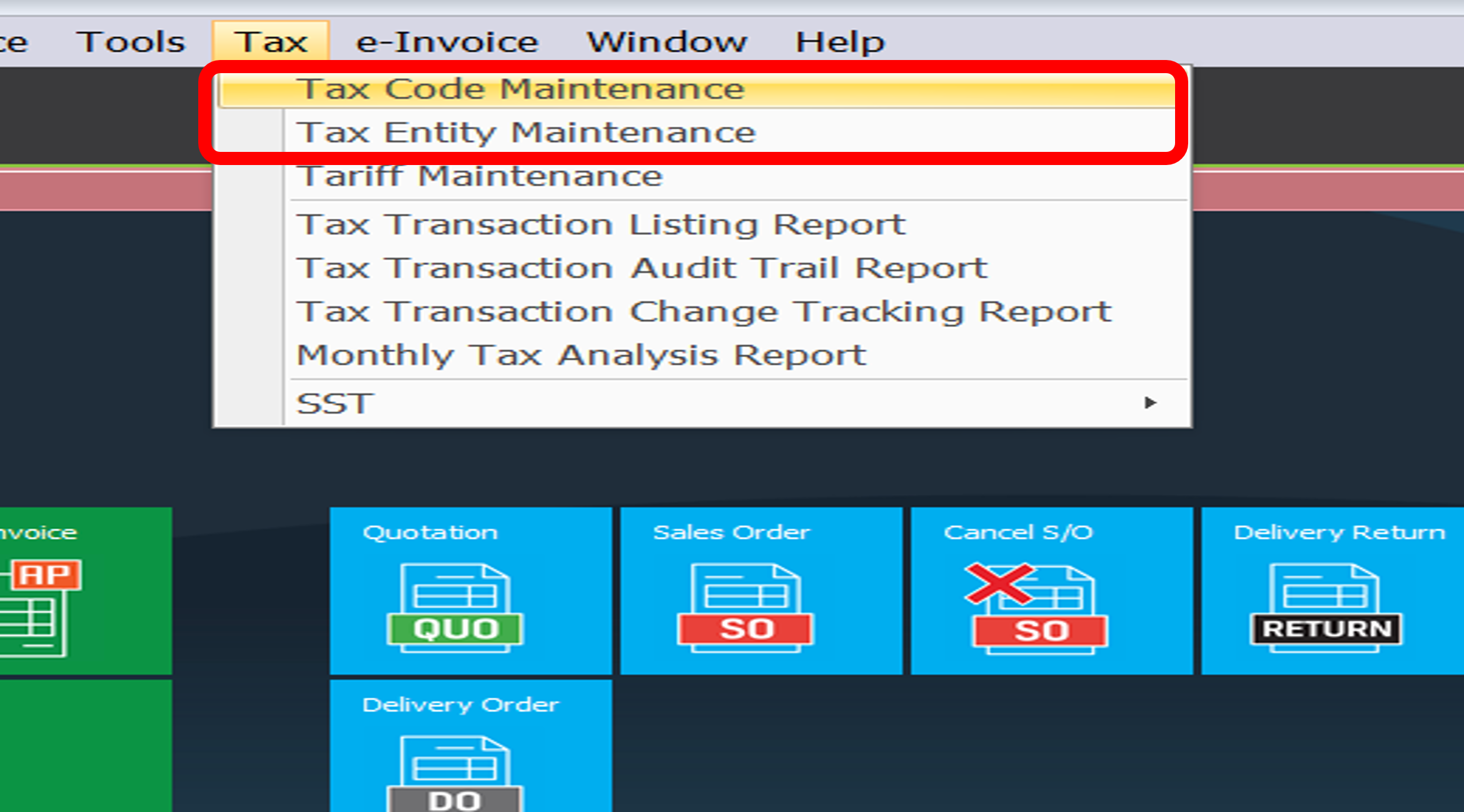Screen dimensions: 1464x812
Task: Open Tax Transaction Change Tracking Report
Action: pos(704,312)
